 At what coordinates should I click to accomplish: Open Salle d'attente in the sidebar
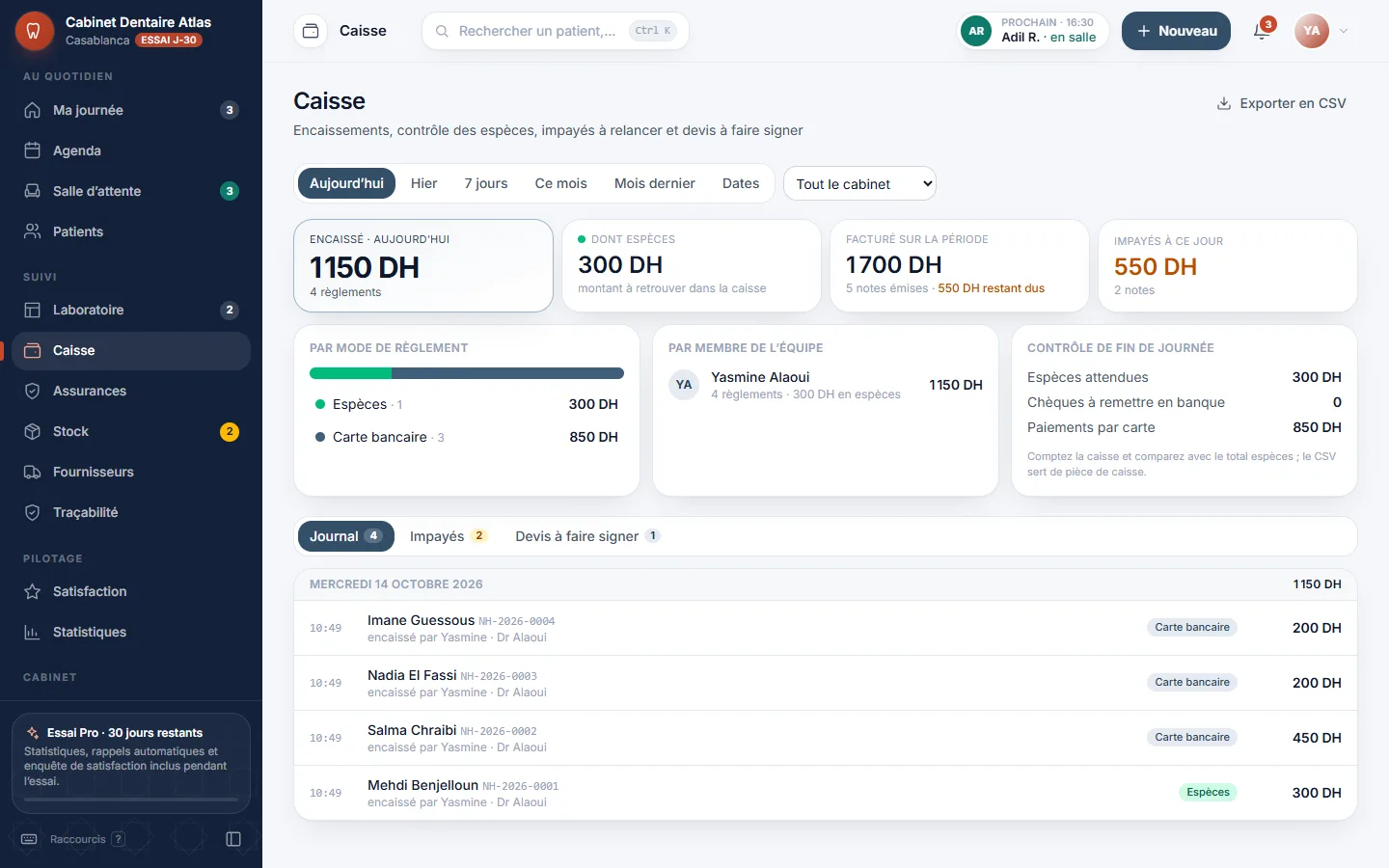(131, 191)
